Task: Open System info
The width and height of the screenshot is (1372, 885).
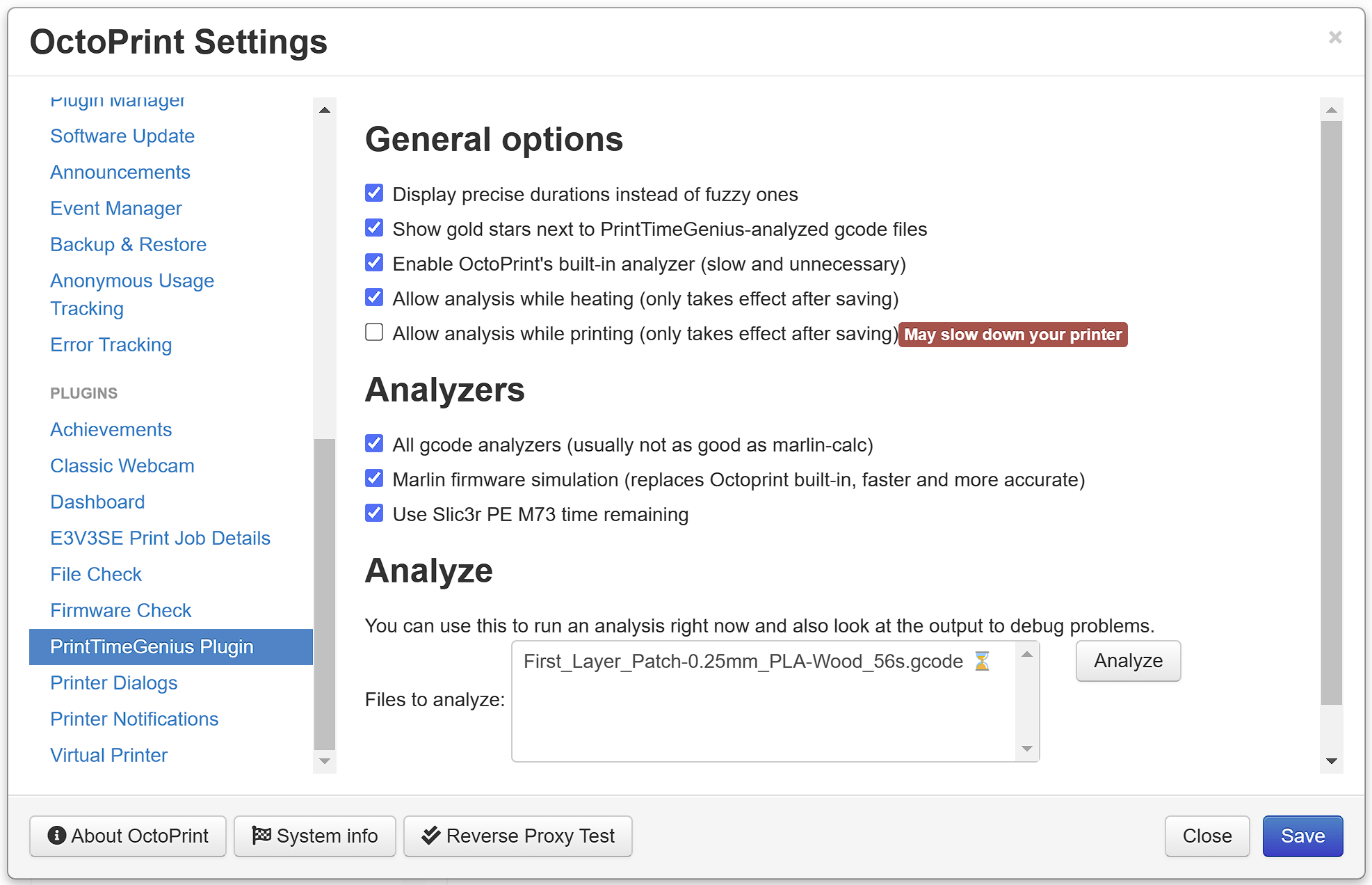Action: coord(315,836)
